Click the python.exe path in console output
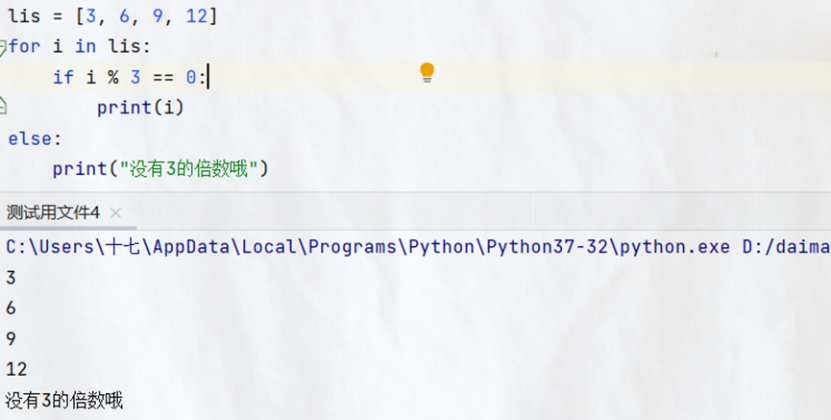The width and height of the screenshot is (831, 420). pos(418,247)
